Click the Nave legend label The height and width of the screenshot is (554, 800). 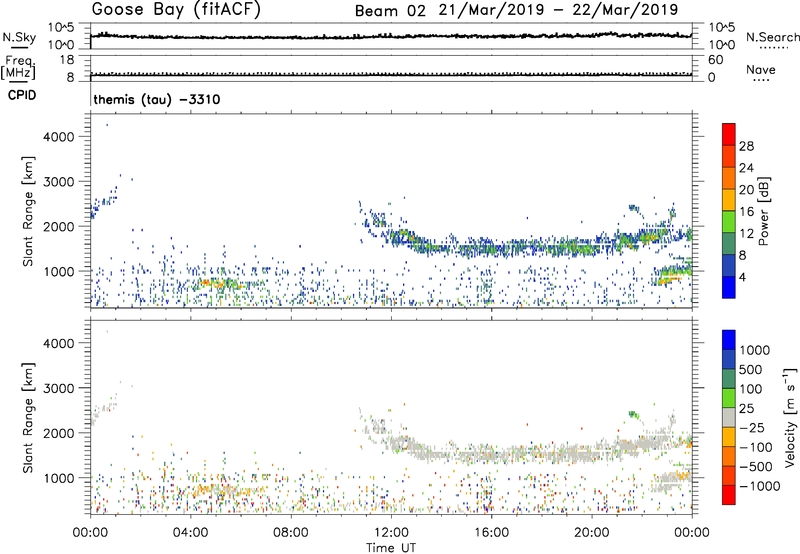(761, 69)
